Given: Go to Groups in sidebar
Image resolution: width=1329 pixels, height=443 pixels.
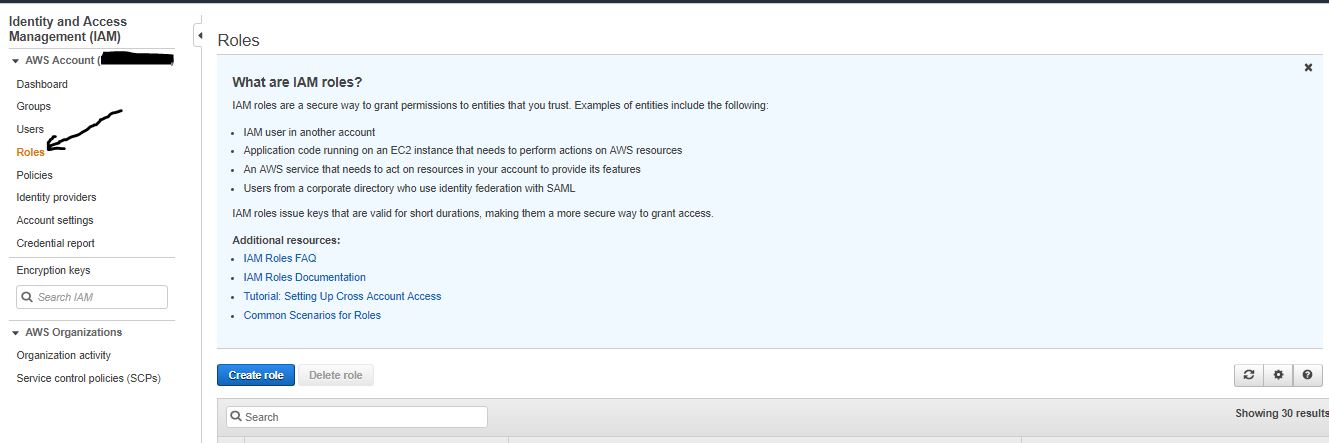Looking at the screenshot, I should [34, 106].
